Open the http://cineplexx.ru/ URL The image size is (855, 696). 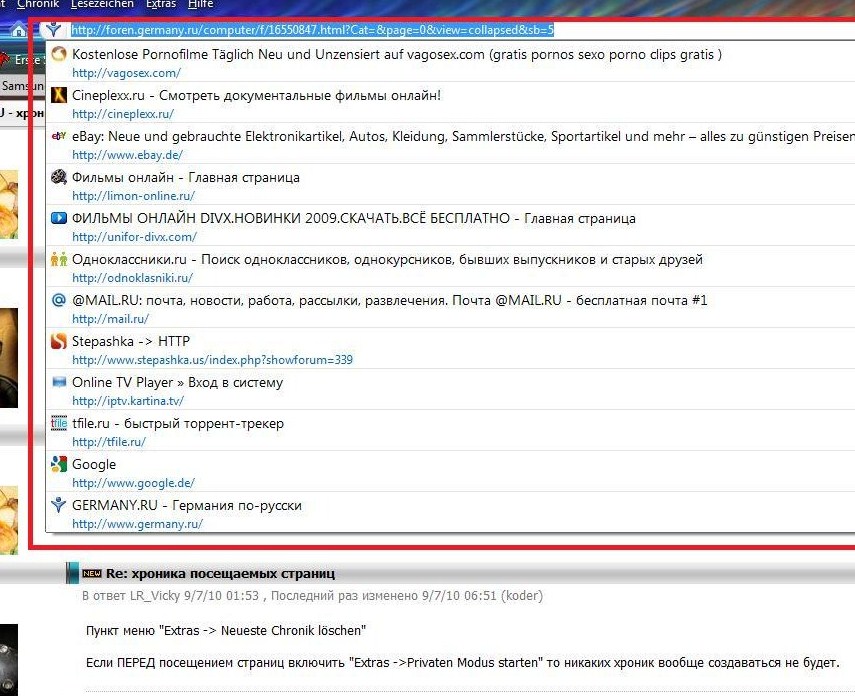point(123,114)
